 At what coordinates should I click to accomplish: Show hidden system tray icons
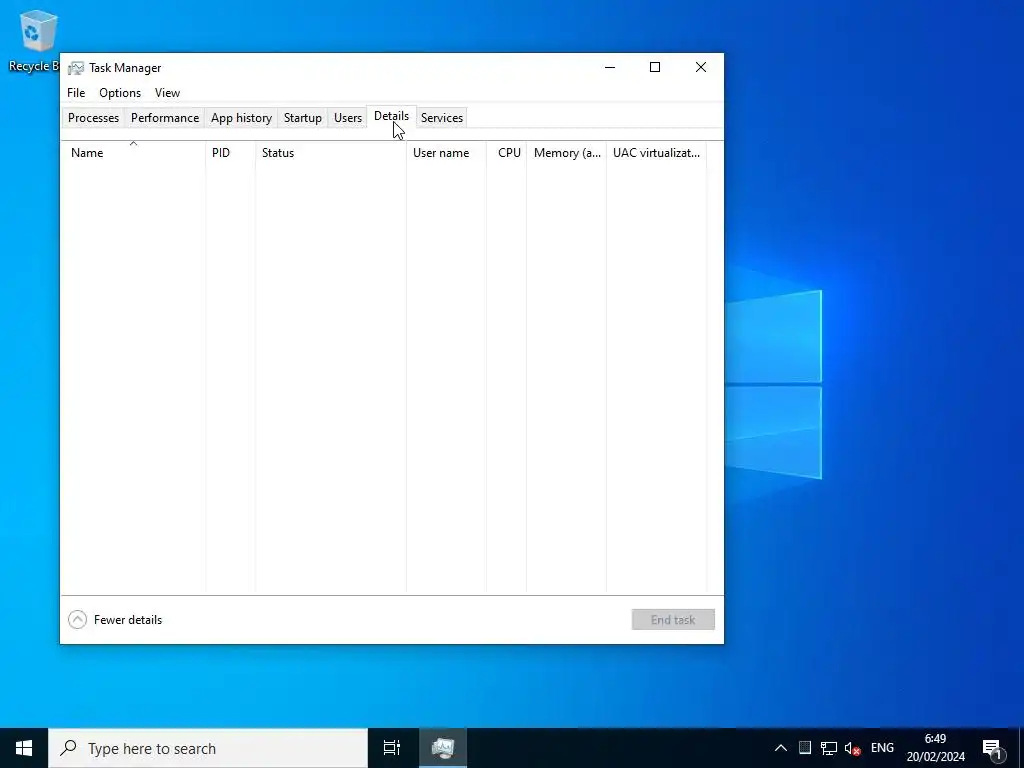point(780,748)
